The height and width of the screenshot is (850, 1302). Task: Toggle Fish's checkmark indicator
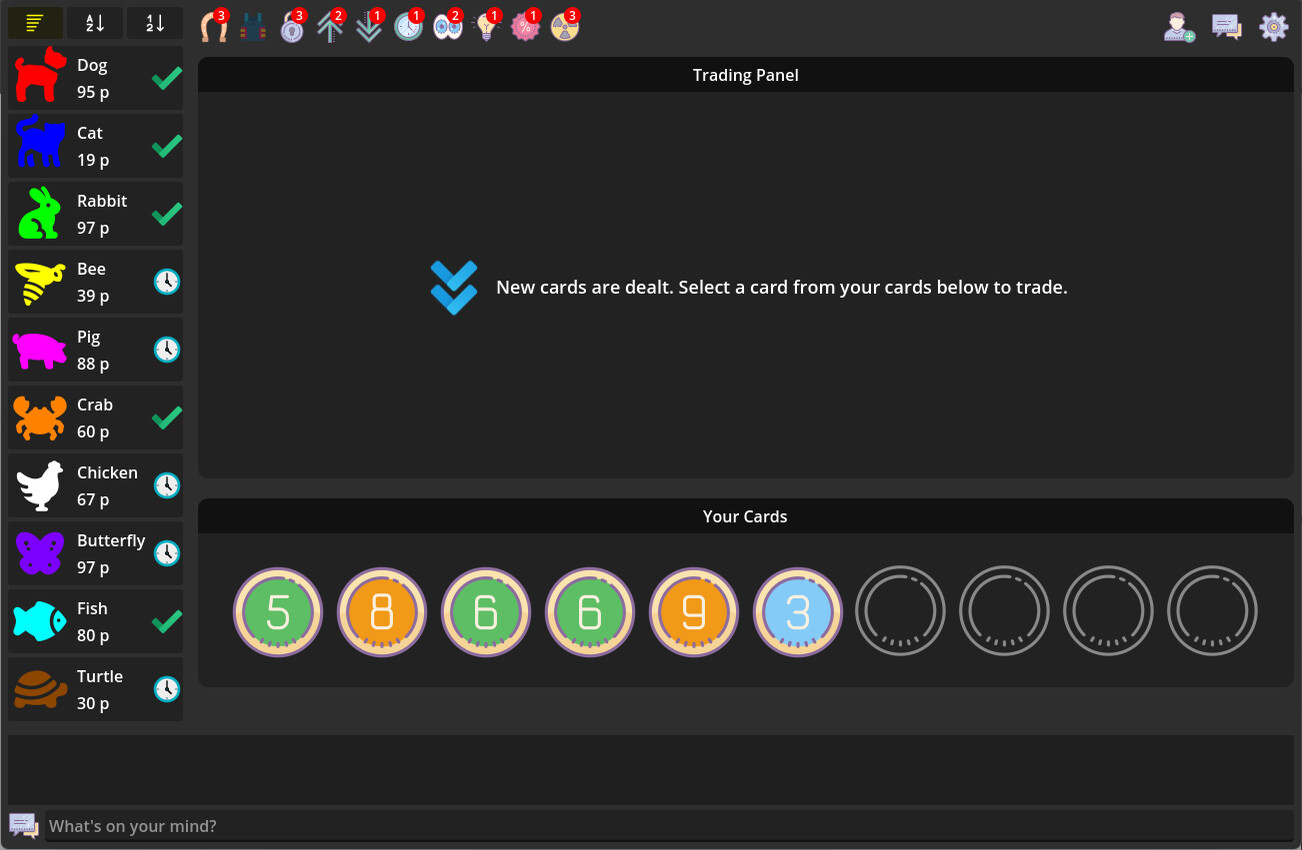coord(167,621)
